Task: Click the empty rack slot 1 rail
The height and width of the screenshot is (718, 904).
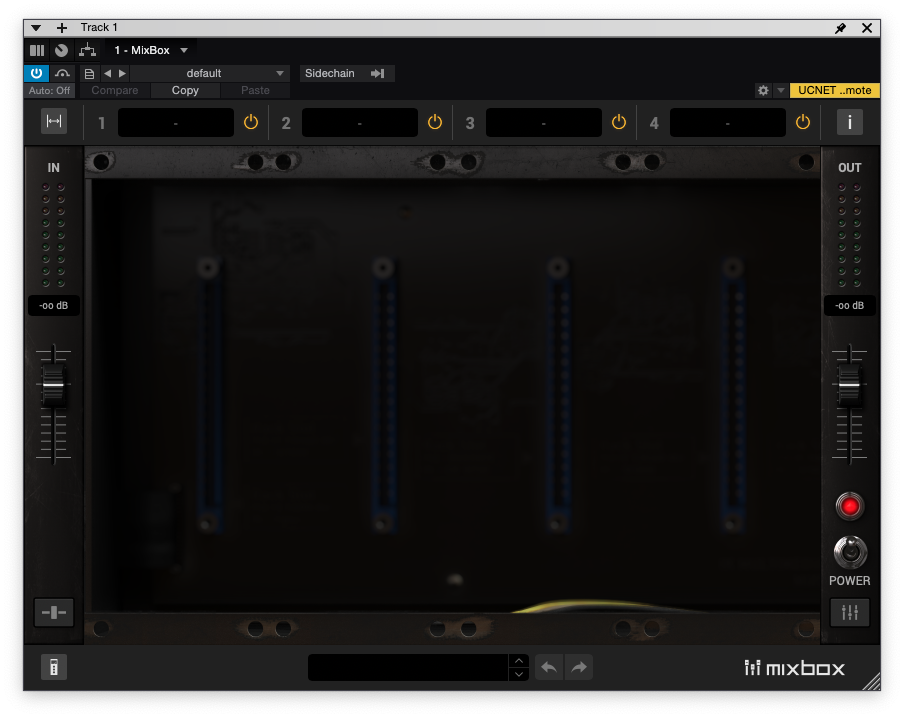Action: 209,395
